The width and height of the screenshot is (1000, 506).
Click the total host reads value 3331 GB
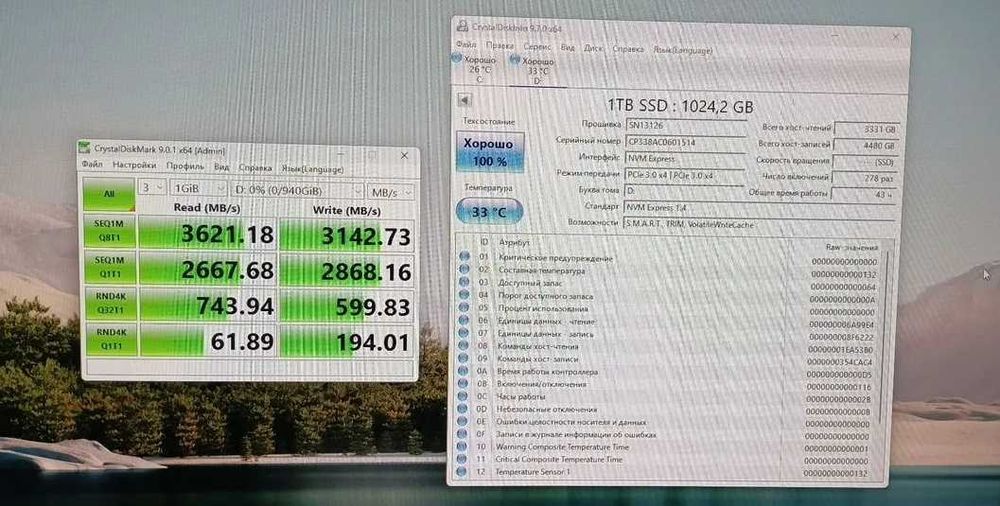(x=867, y=129)
